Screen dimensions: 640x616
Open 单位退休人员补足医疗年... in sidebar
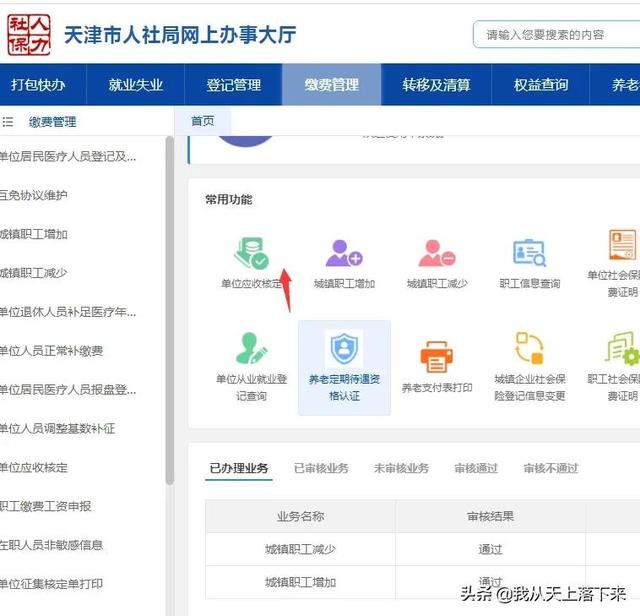[x=68, y=312]
